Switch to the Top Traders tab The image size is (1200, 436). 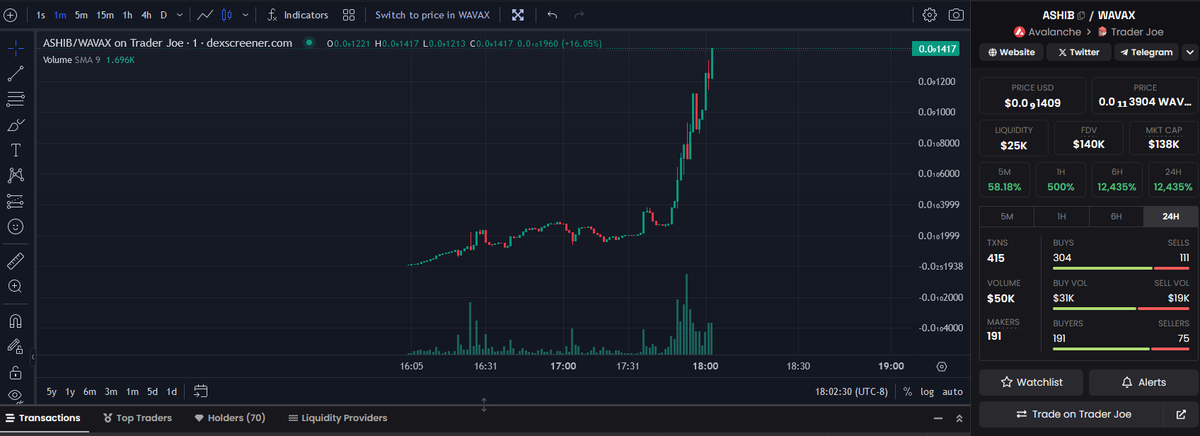(137, 418)
